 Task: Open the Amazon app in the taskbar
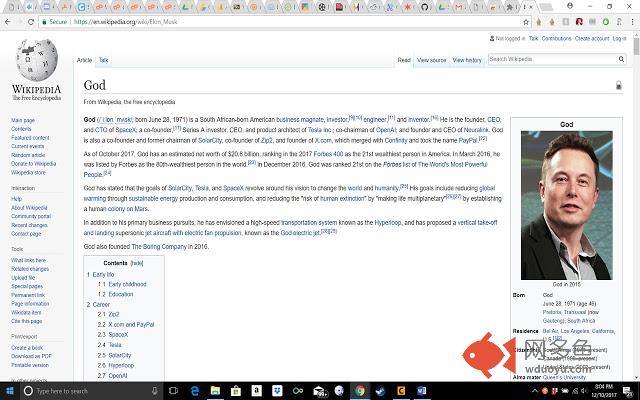[256, 391]
